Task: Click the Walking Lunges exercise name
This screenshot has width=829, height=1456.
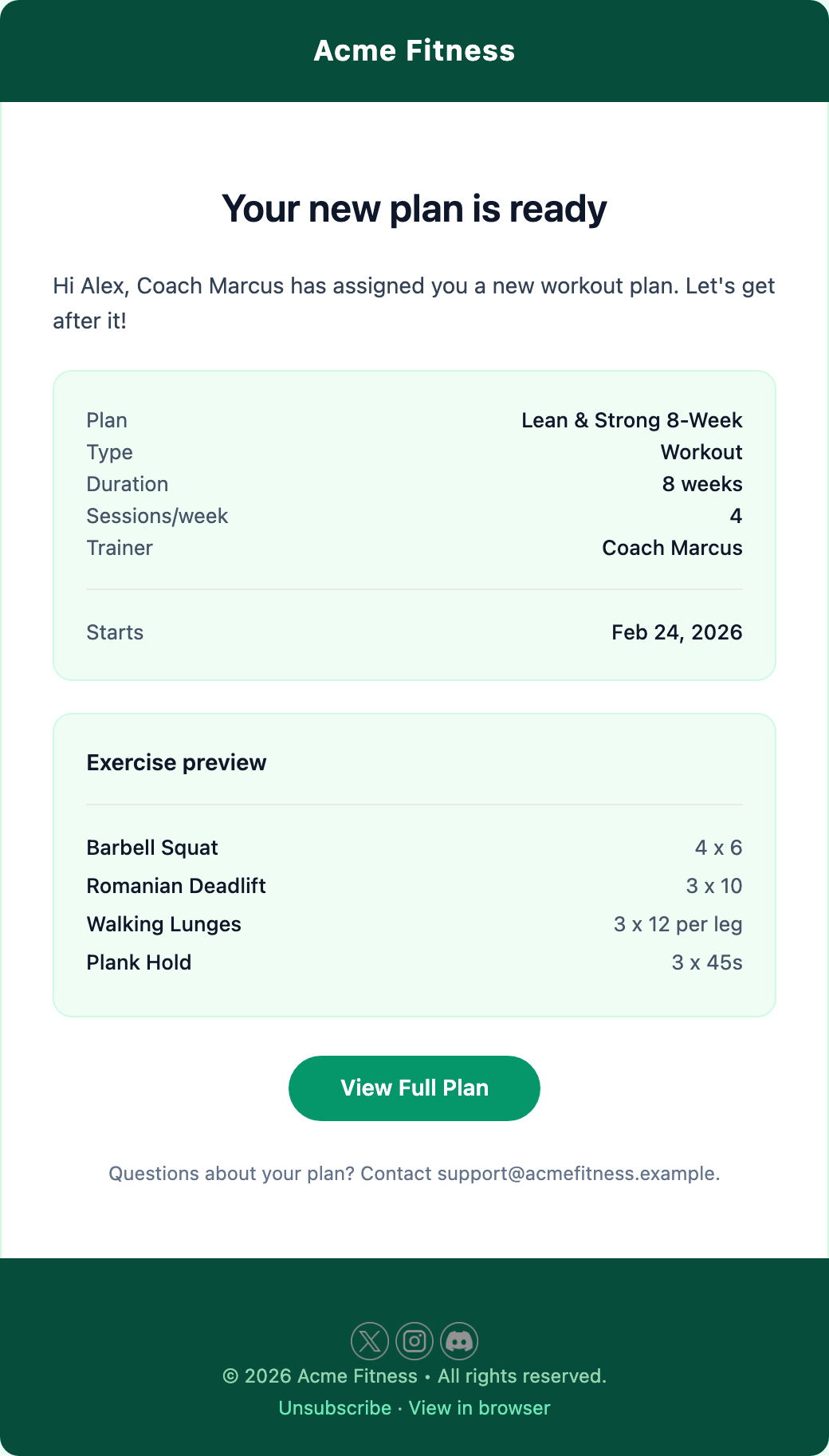Action: [x=164, y=924]
